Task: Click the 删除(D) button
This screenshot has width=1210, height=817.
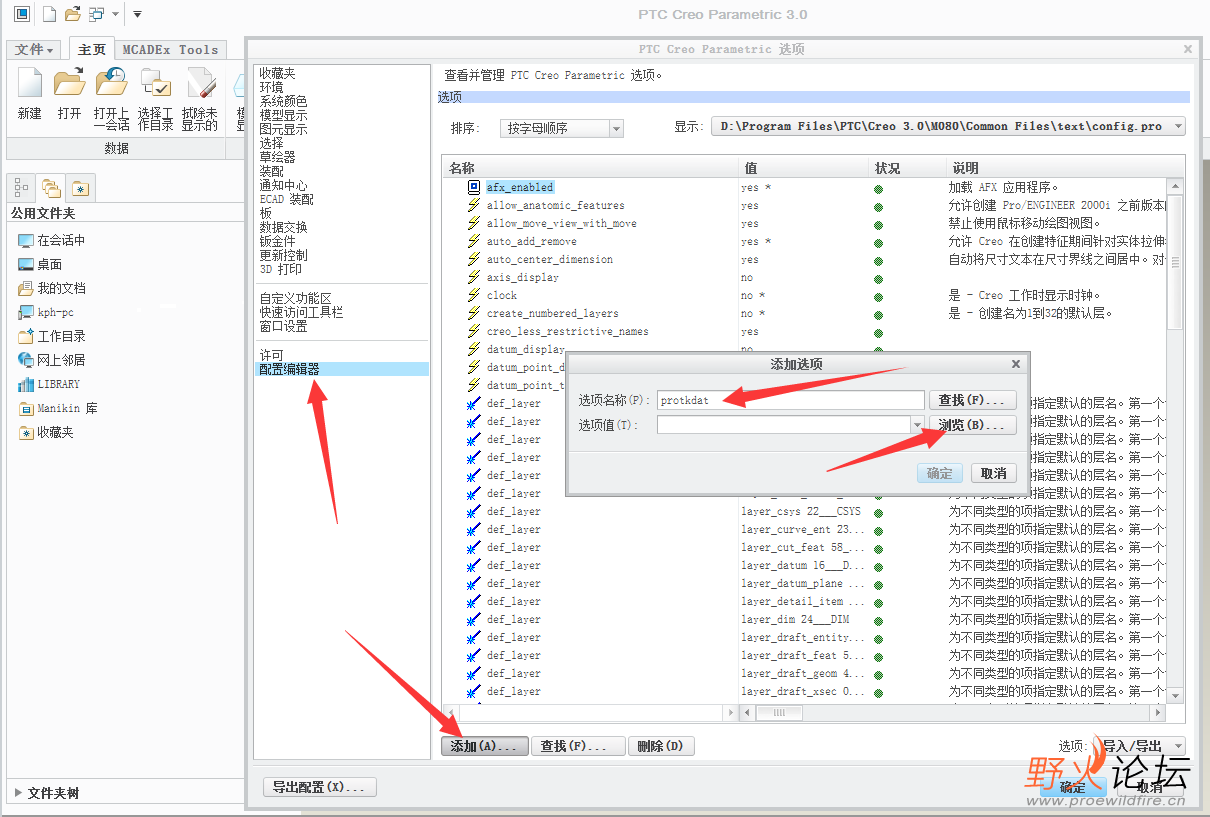Action: (x=660, y=746)
